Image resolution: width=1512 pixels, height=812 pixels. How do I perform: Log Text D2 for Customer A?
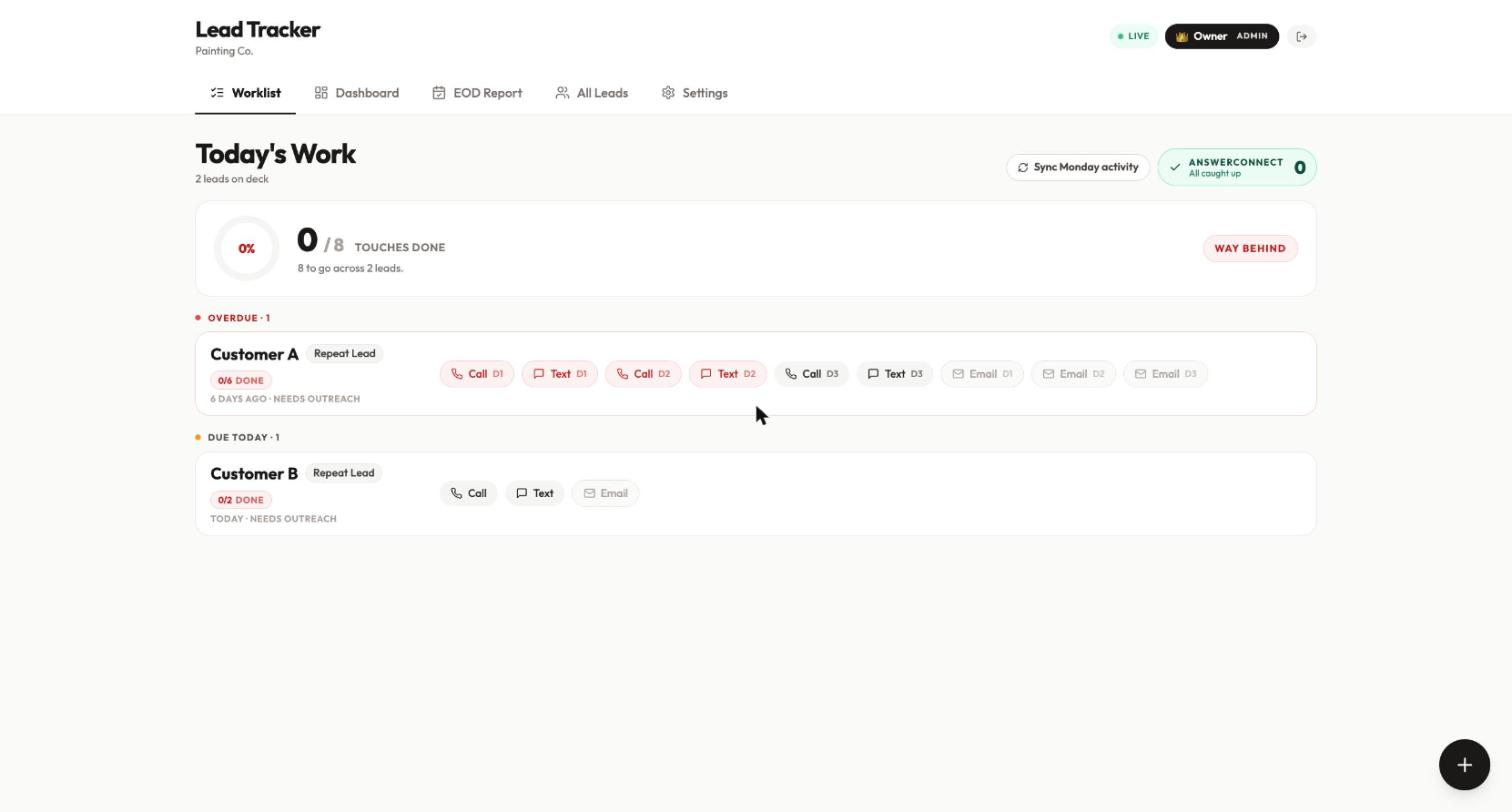(728, 374)
